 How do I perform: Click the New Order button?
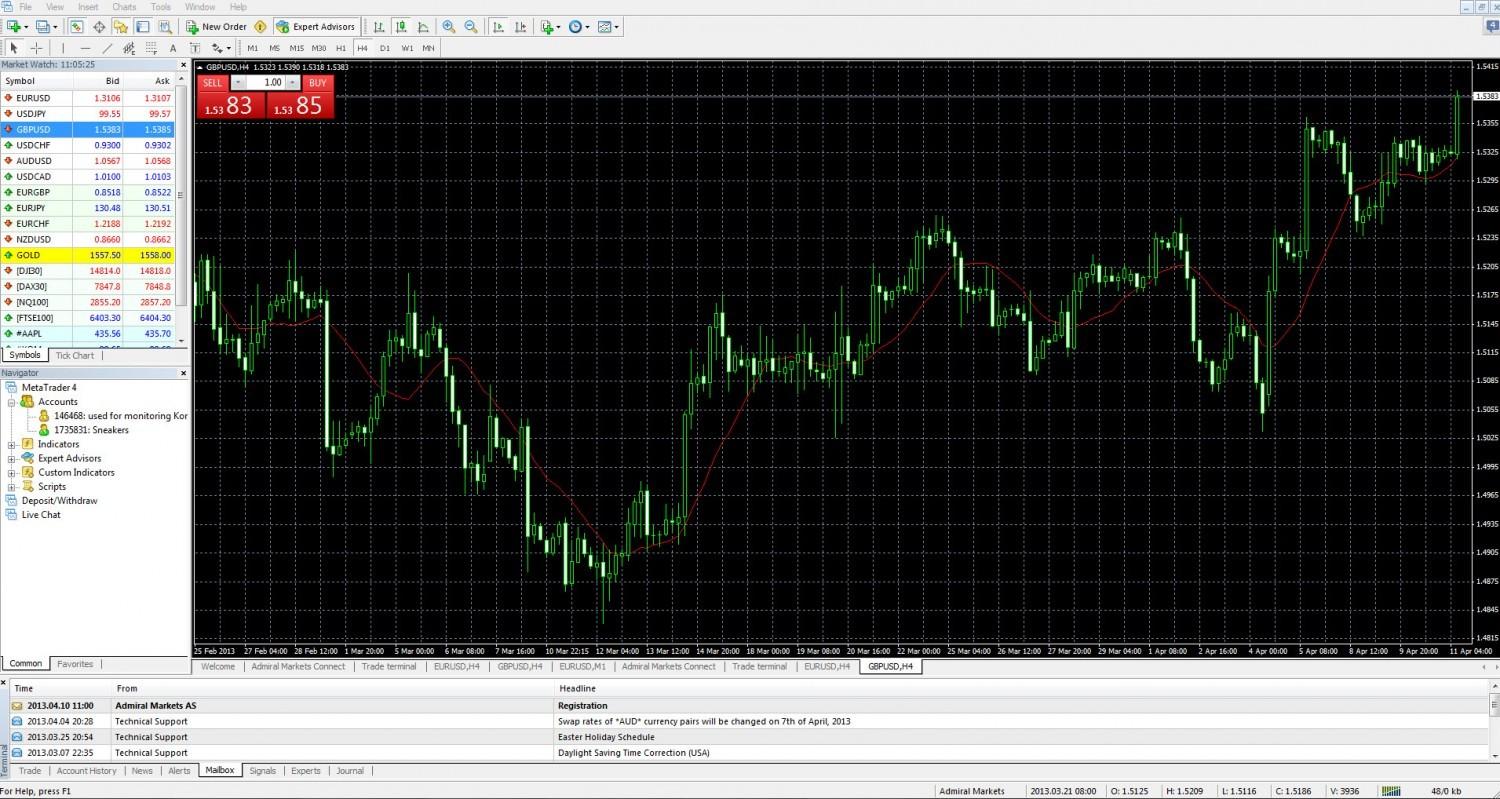(217, 27)
